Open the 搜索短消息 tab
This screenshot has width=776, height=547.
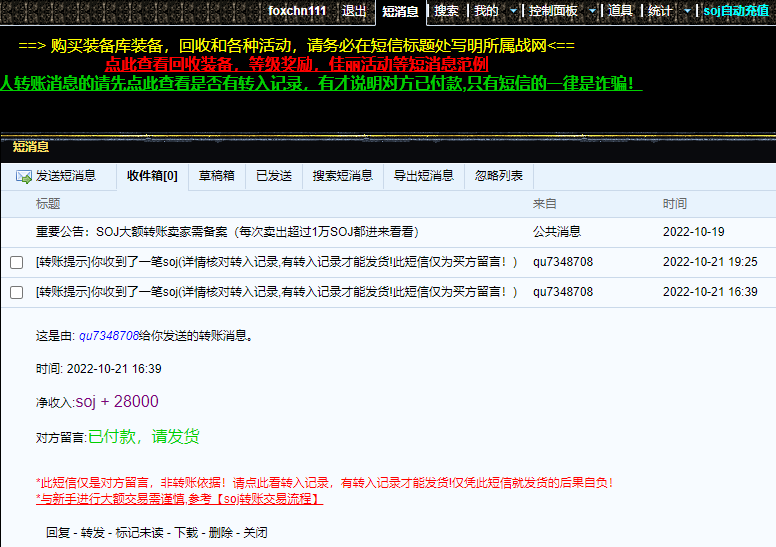(x=342, y=176)
